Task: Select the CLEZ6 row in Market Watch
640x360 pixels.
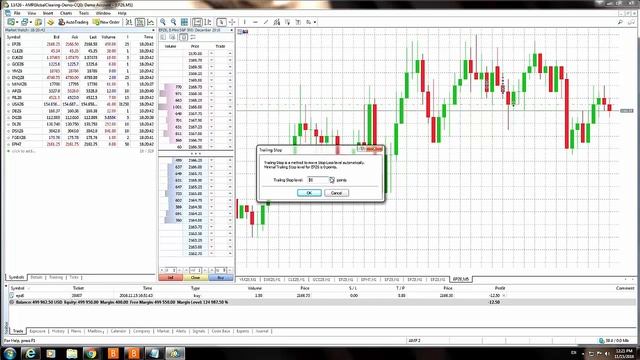Action: point(80,51)
